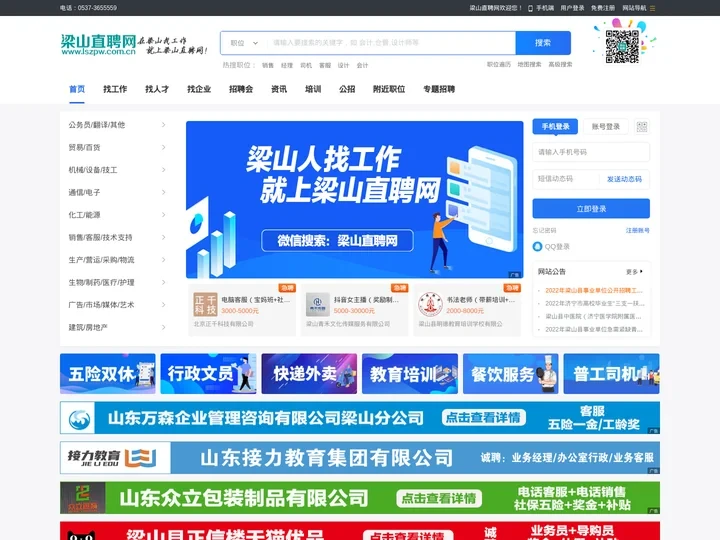
Task: Click hot search keyword 销售
Action: click(x=268, y=66)
